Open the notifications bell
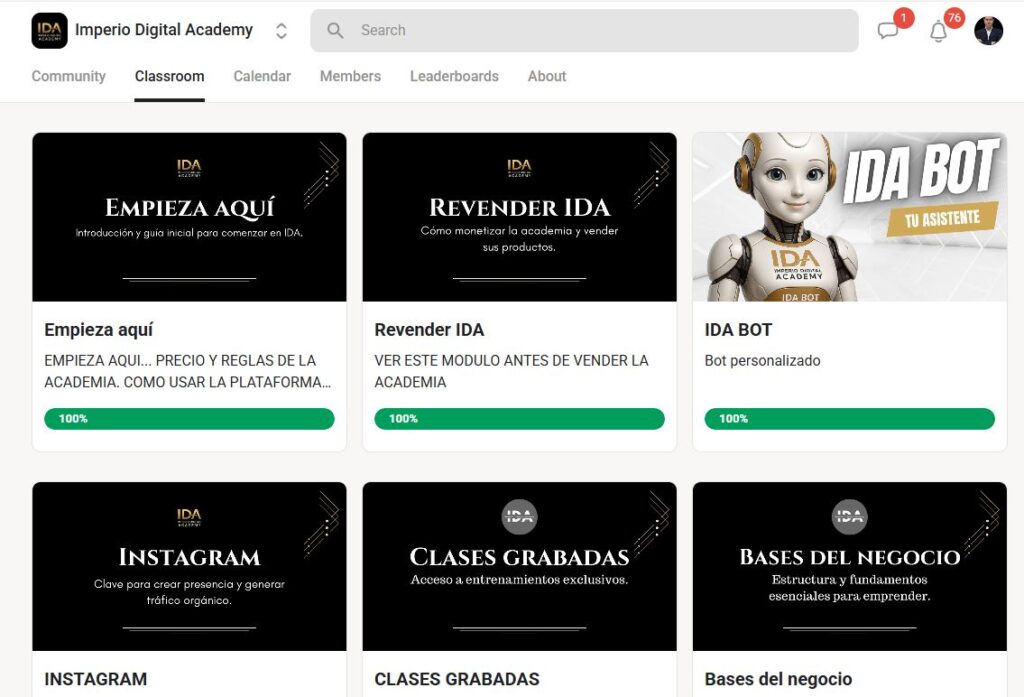Viewport: 1024px width, 697px height. coord(938,31)
